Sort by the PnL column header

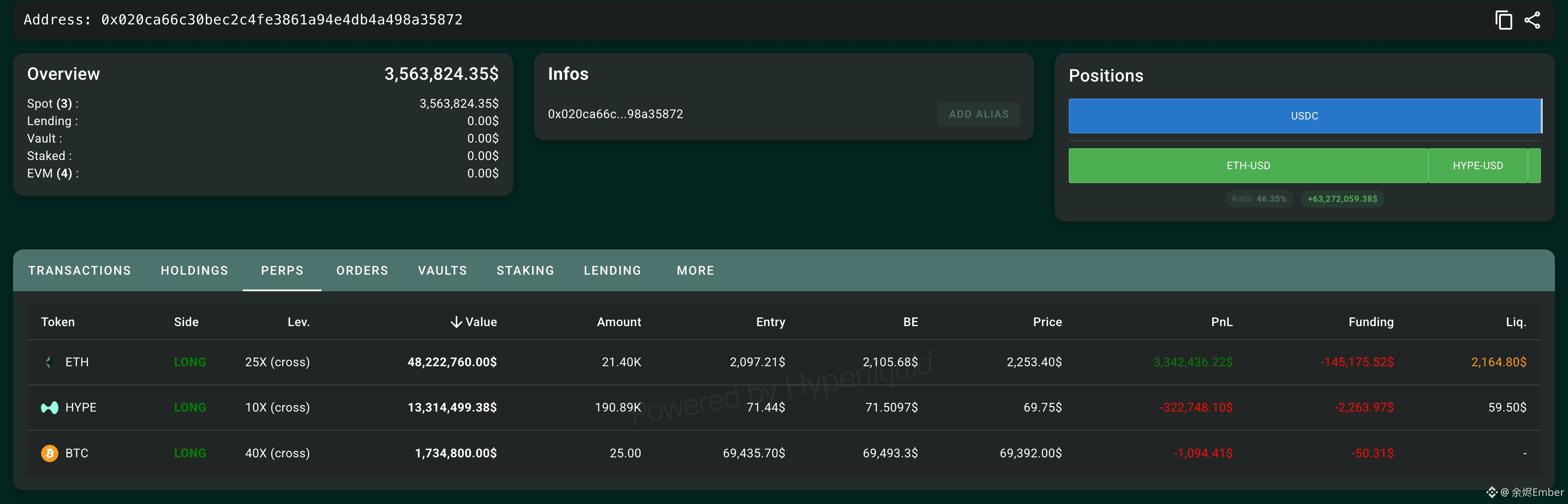point(1222,322)
